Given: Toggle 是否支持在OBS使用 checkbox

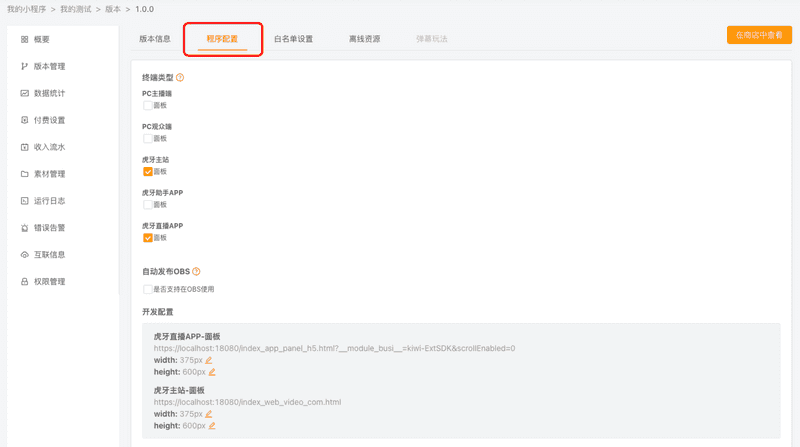Looking at the screenshot, I should (148, 289).
